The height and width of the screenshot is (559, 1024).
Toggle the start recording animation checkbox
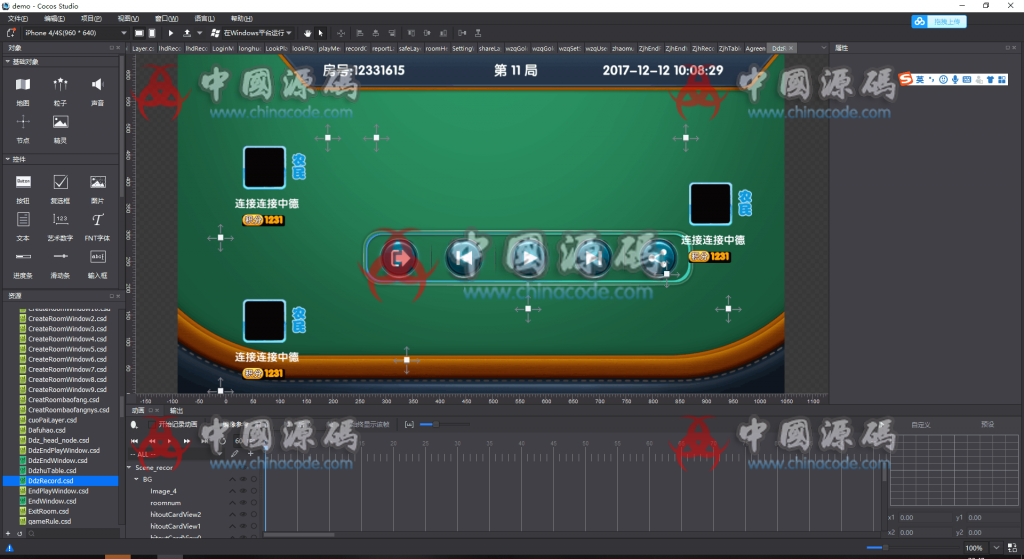pyautogui.click(x=152, y=424)
